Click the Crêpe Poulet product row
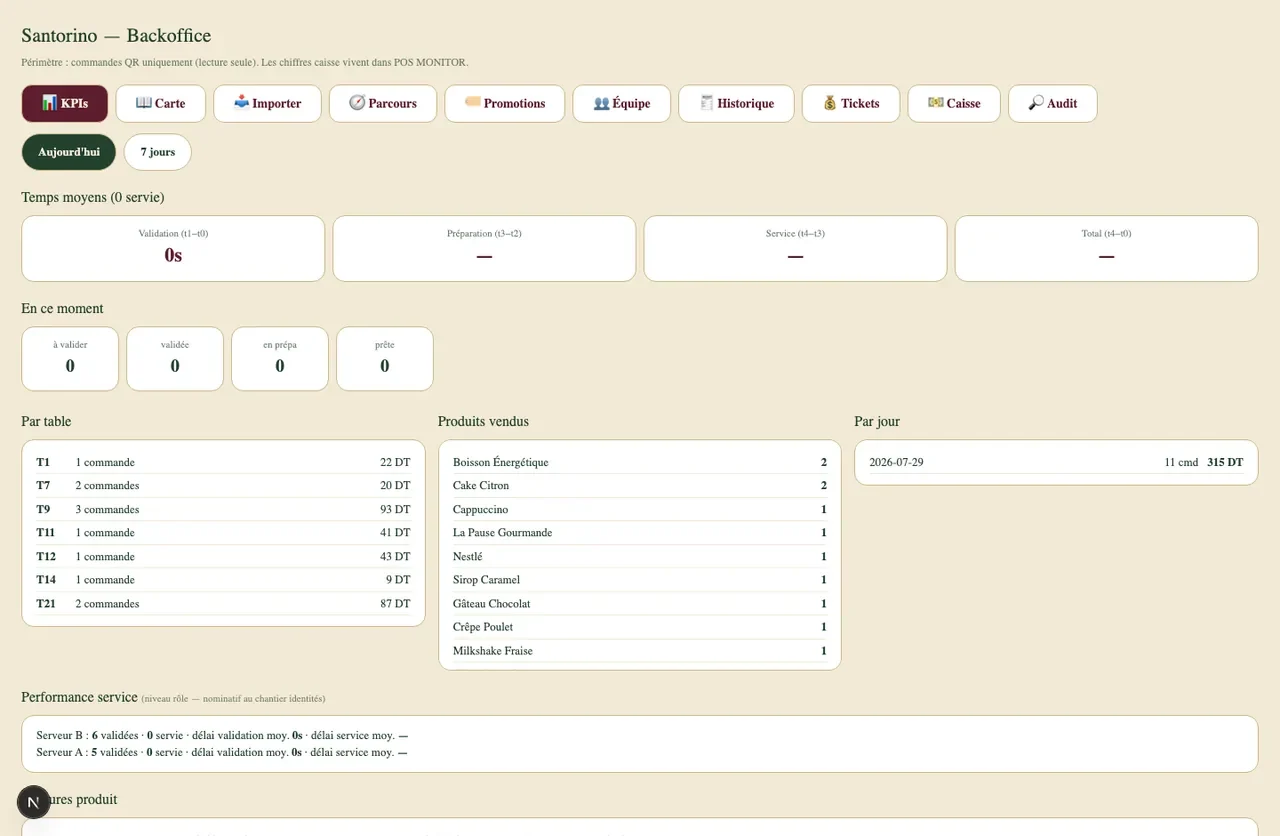This screenshot has width=1280, height=836. (x=640, y=626)
